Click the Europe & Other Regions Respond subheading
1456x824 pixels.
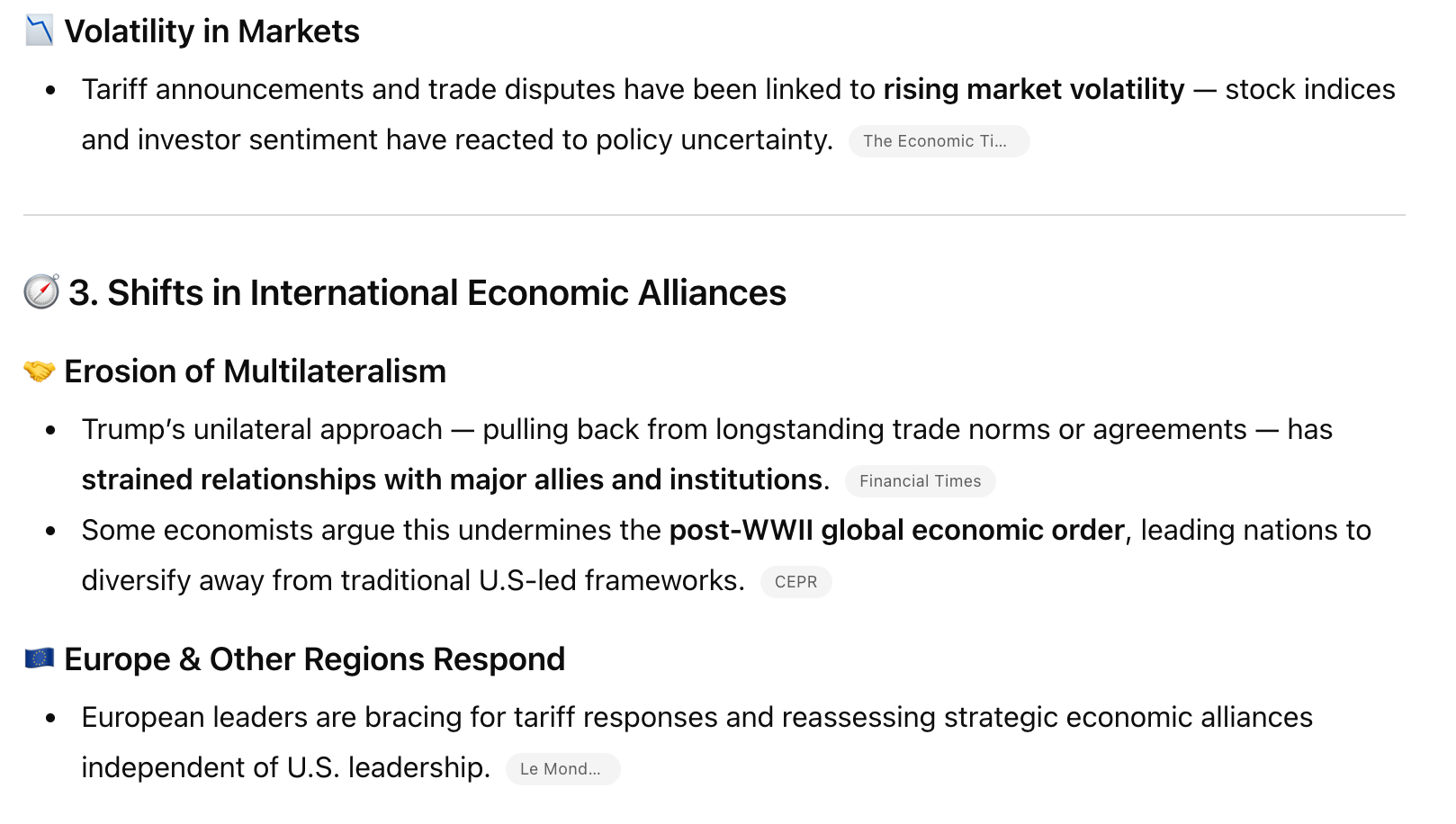[314, 659]
